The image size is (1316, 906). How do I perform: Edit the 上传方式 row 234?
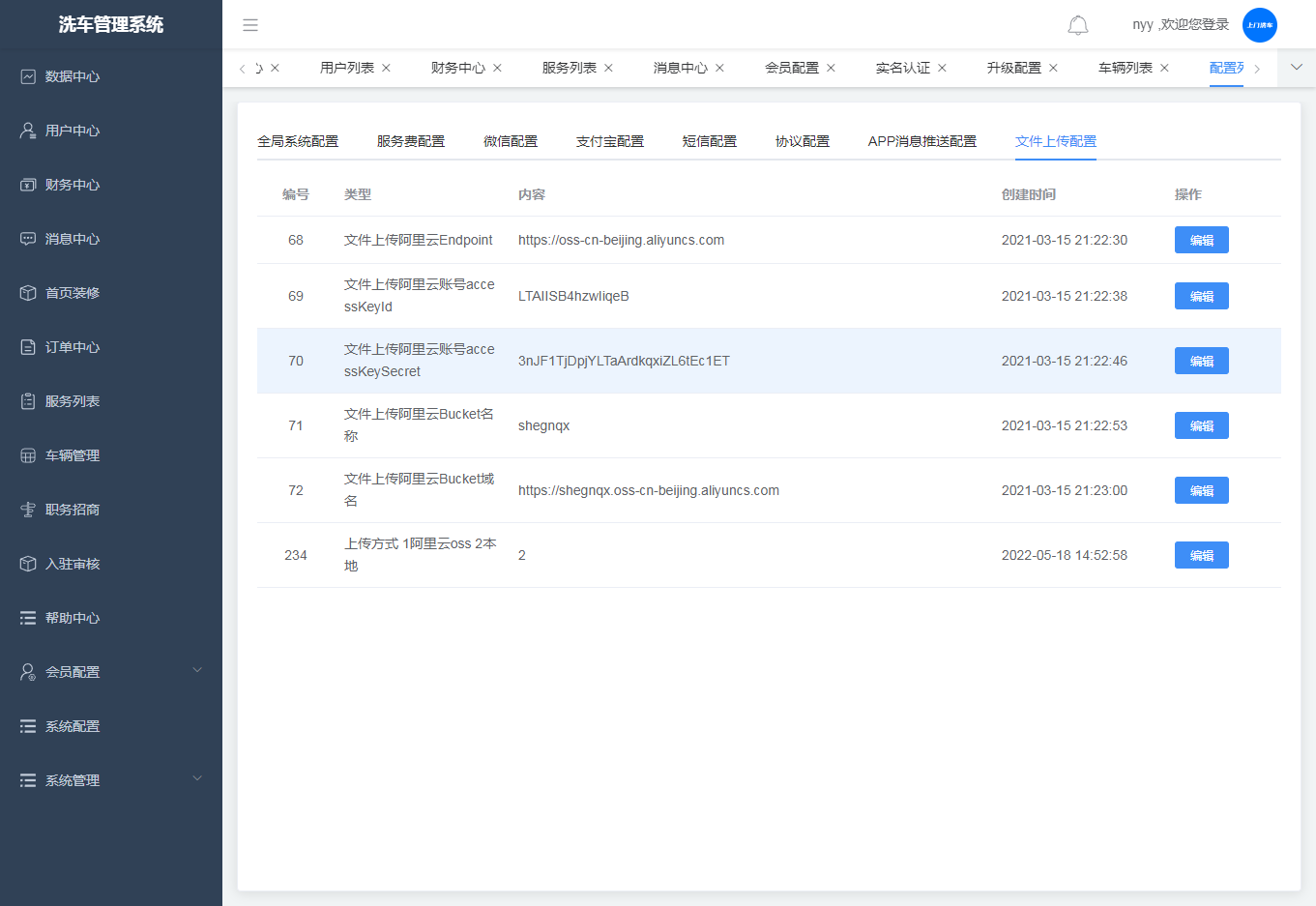point(1201,555)
